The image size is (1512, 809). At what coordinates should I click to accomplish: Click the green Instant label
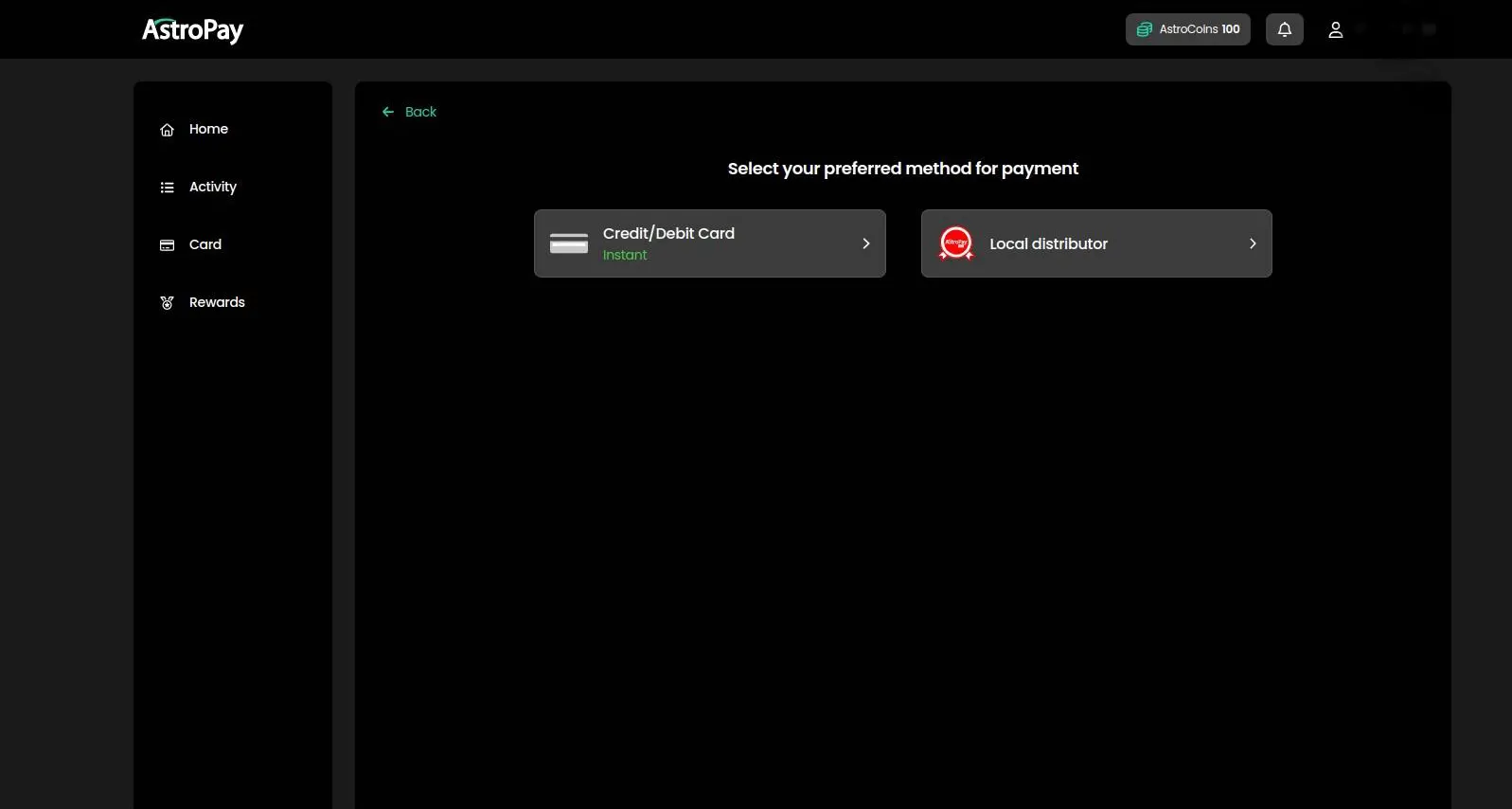625,255
